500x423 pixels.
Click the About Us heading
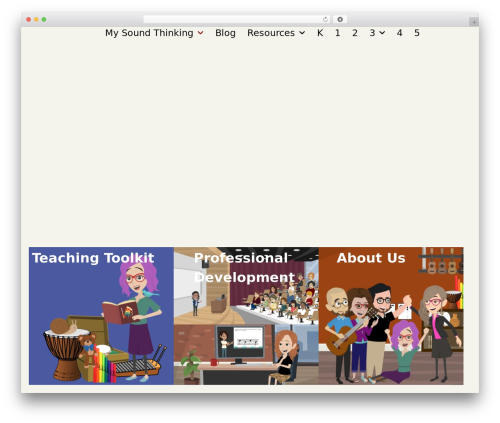(371, 258)
